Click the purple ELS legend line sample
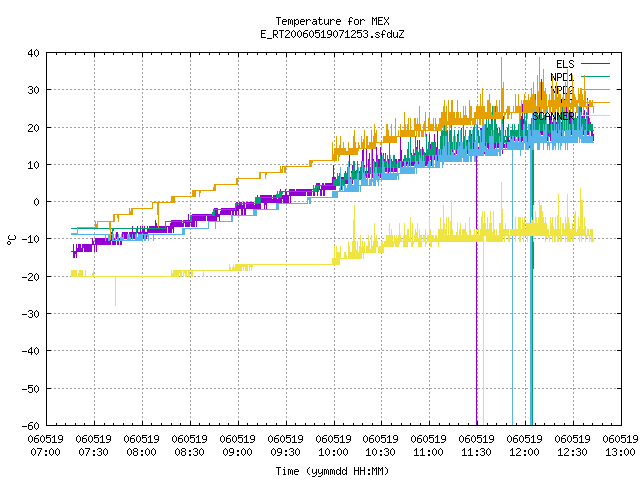 (x=595, y=64)
